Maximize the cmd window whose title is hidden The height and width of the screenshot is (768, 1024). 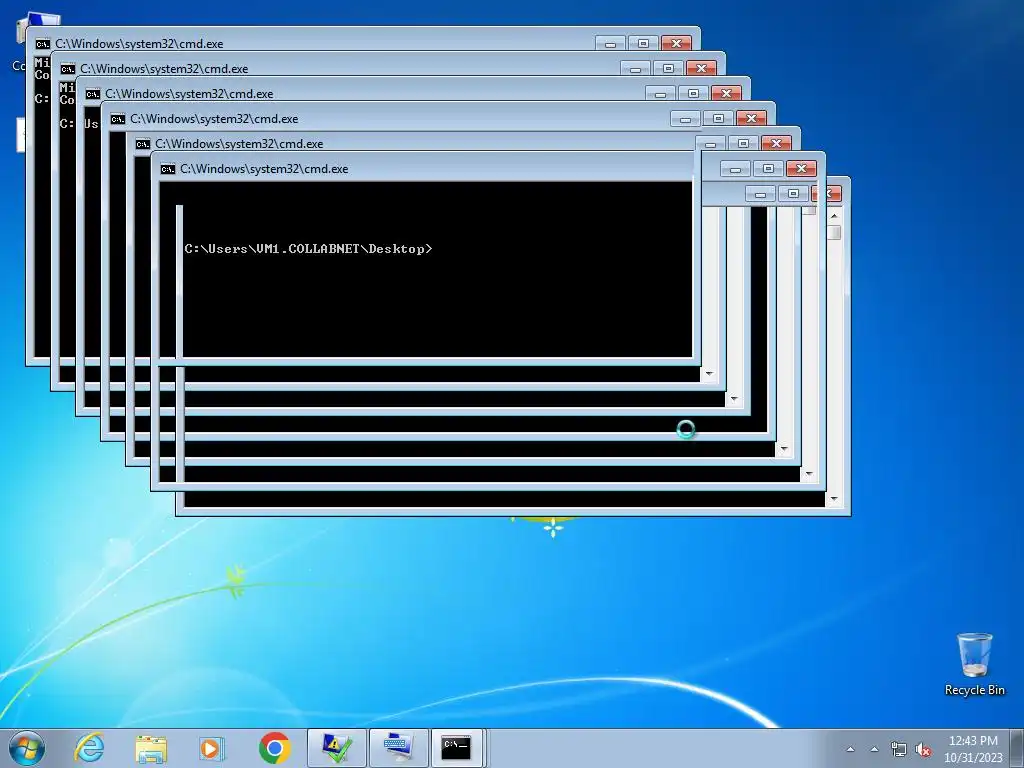(x=793, y=194)
